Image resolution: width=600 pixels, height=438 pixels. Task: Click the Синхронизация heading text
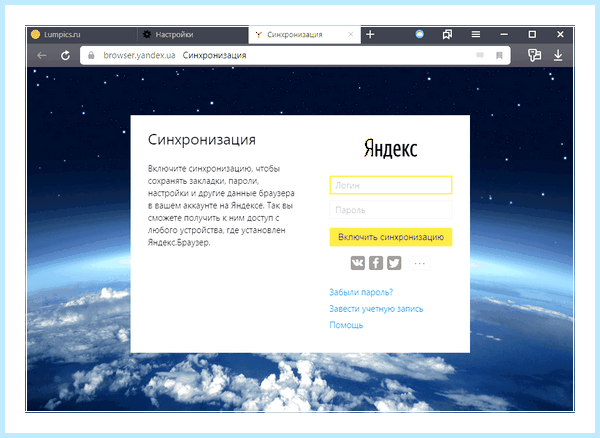(x=202, y=140)
